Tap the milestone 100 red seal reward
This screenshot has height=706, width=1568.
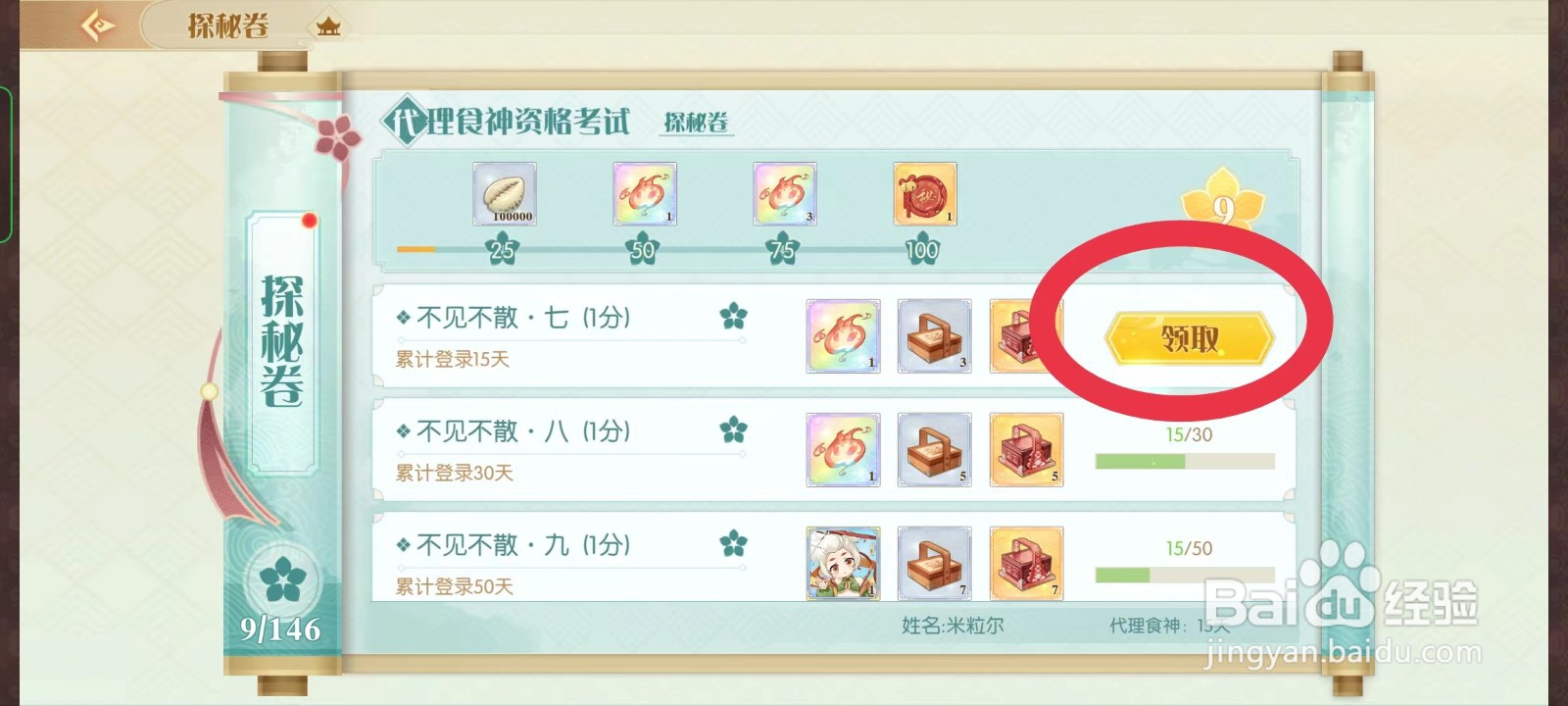[x=925, y=194]
